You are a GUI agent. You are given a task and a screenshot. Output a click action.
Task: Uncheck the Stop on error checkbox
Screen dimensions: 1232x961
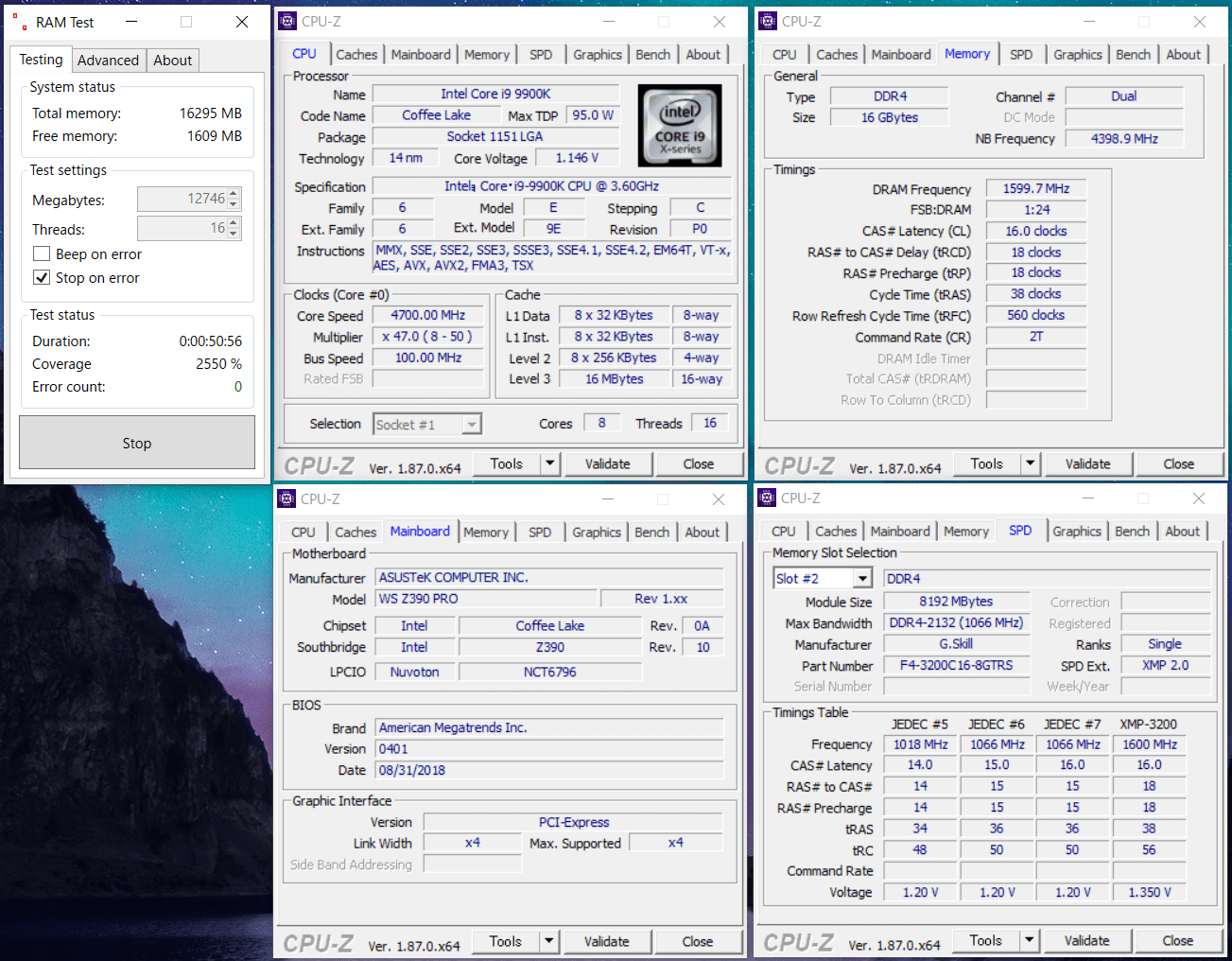tap(42, 277)
